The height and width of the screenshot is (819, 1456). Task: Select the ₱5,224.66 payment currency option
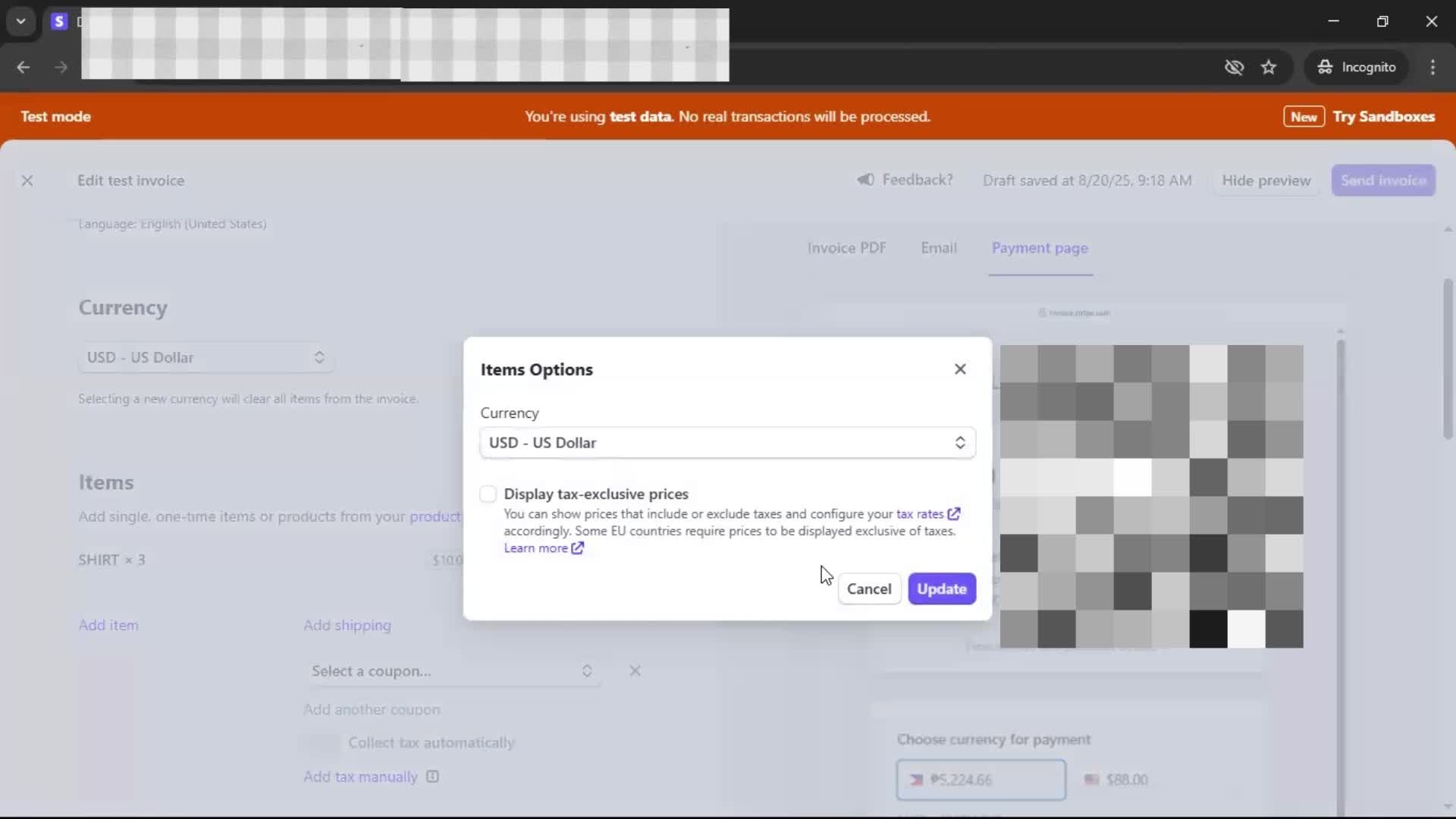pyautogui.click(x=981, y=780)
